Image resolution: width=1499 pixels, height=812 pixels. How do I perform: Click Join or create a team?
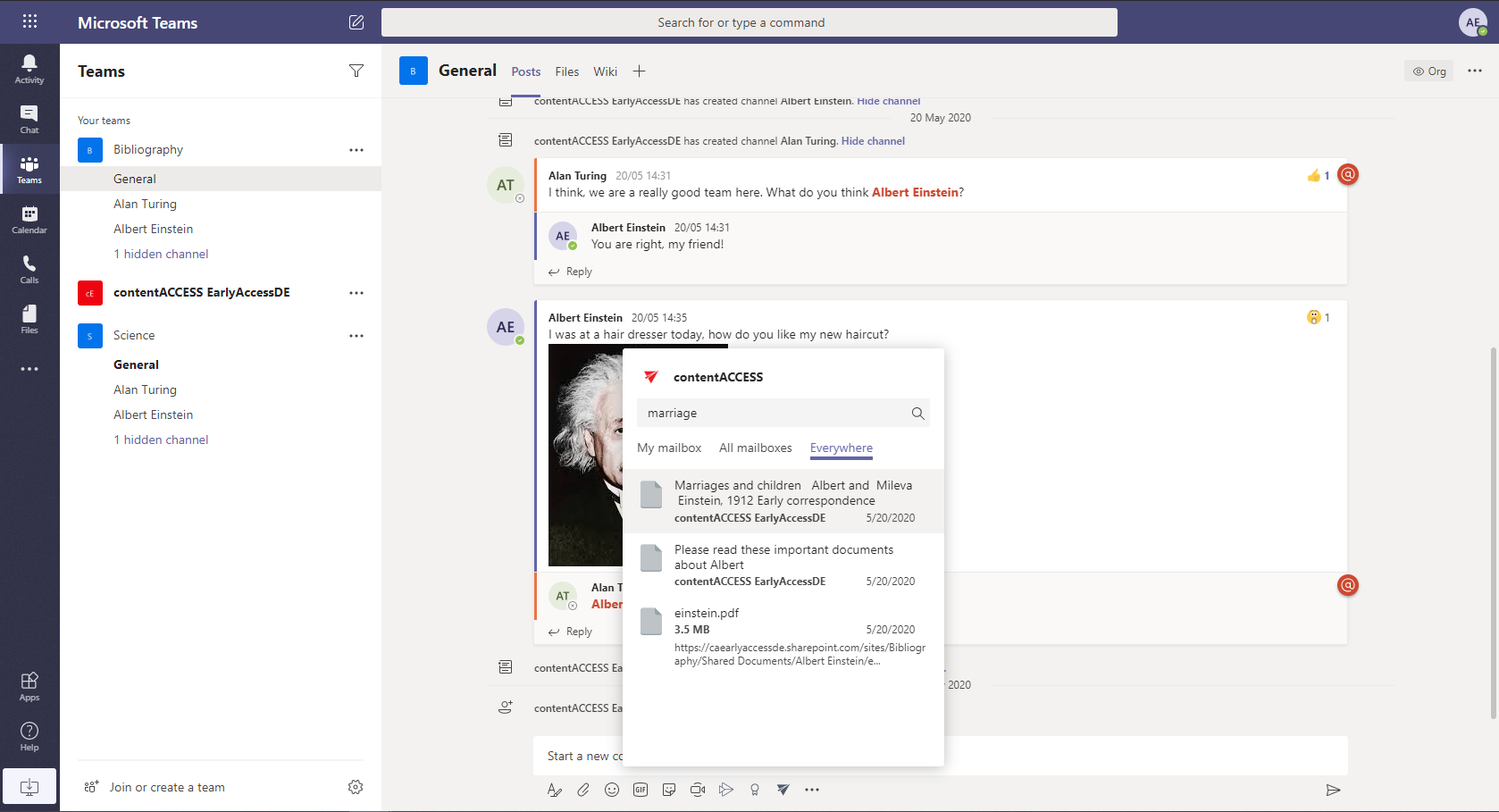(167, 787)
